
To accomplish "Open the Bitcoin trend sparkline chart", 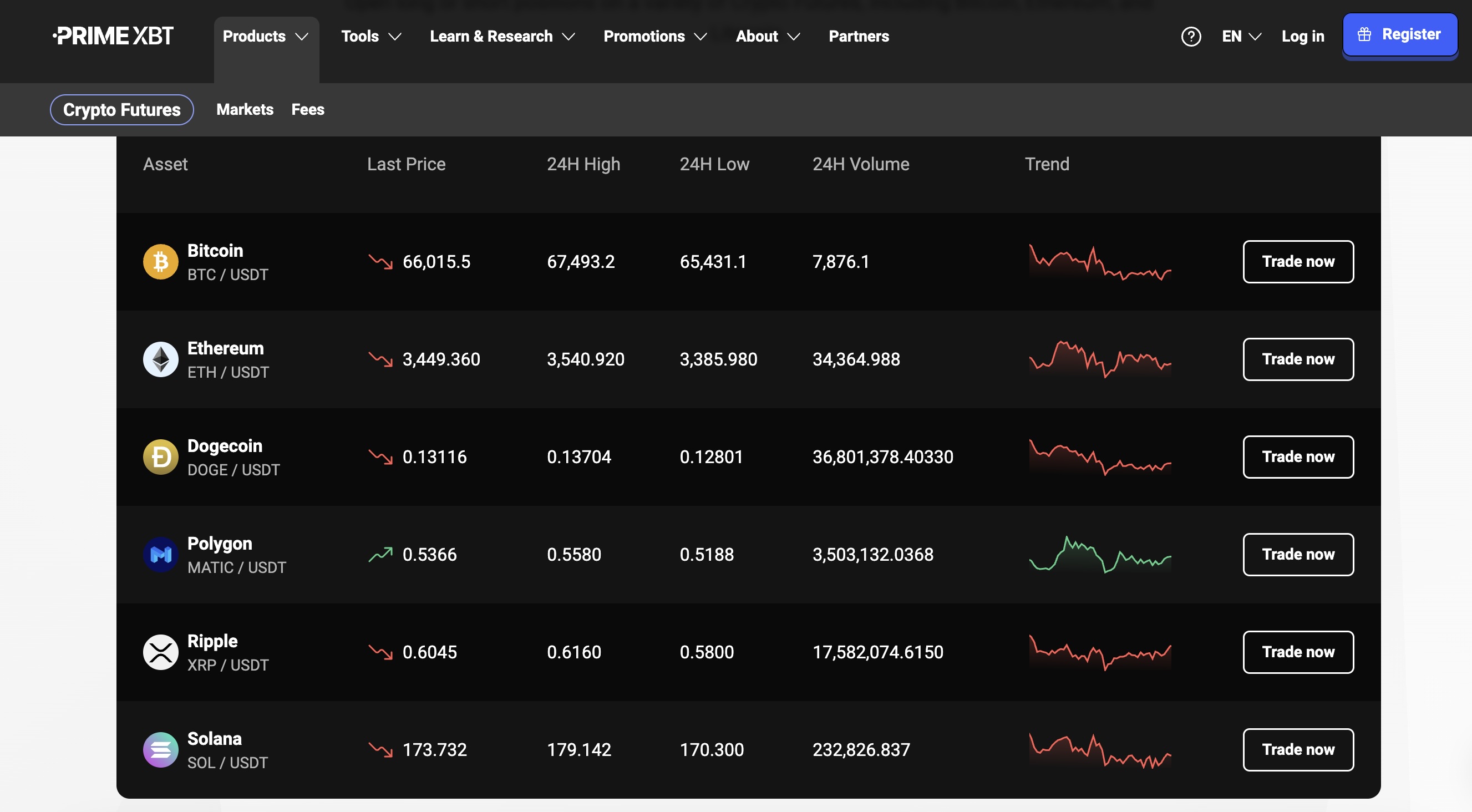I will [1100, 262].
